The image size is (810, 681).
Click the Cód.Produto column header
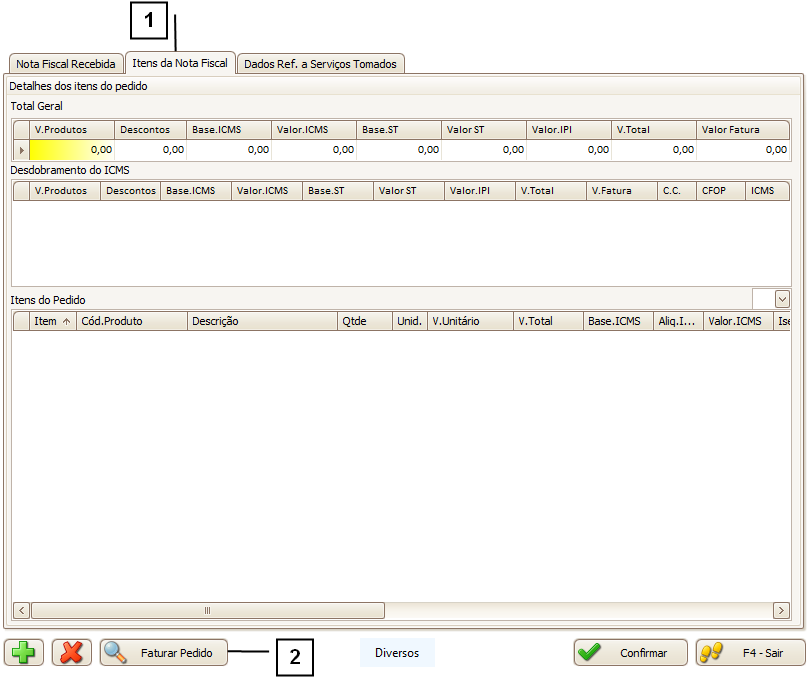tap(132, 321)
